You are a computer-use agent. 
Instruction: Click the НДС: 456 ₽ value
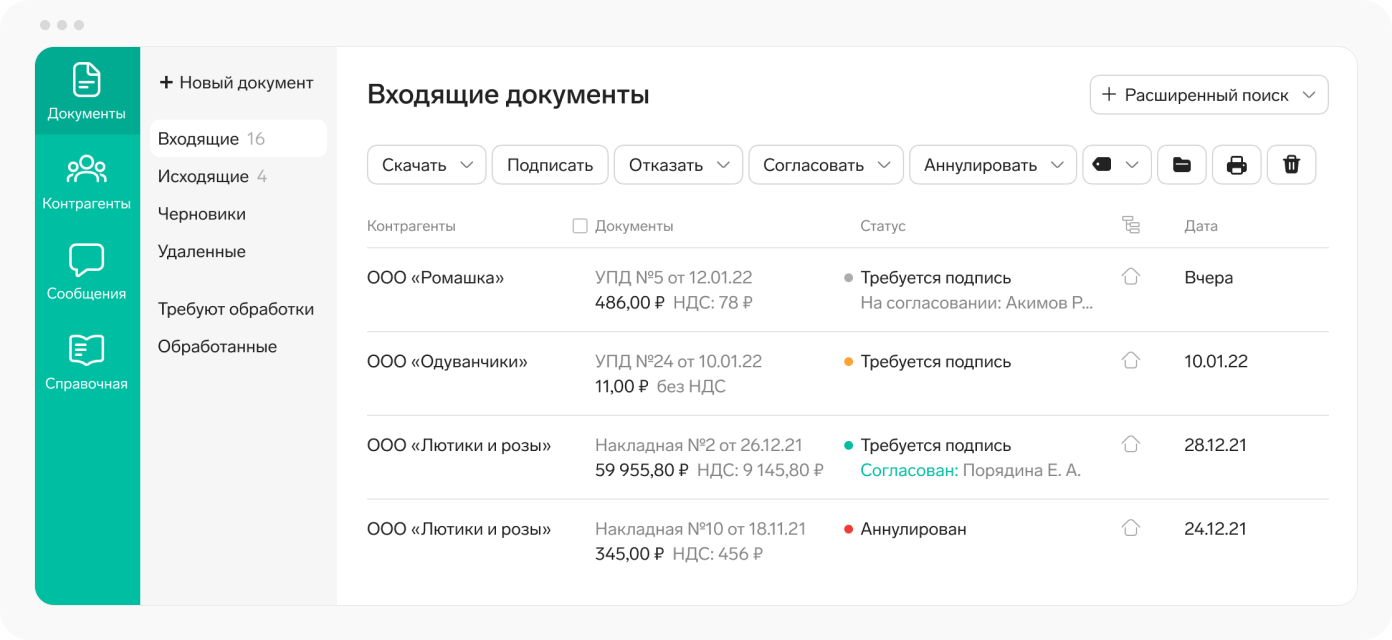[718, 554]
